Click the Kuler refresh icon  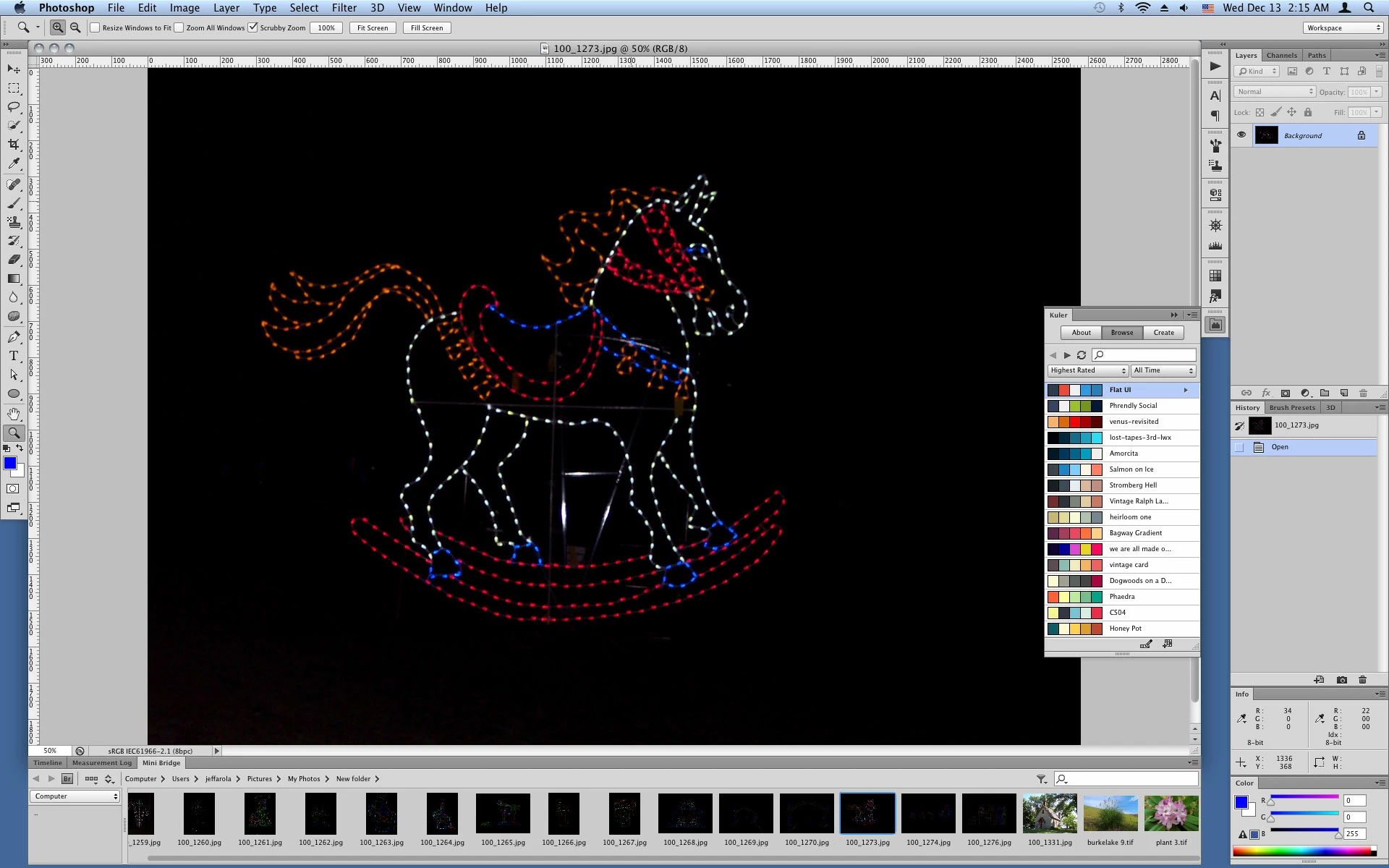[1082, 355]
